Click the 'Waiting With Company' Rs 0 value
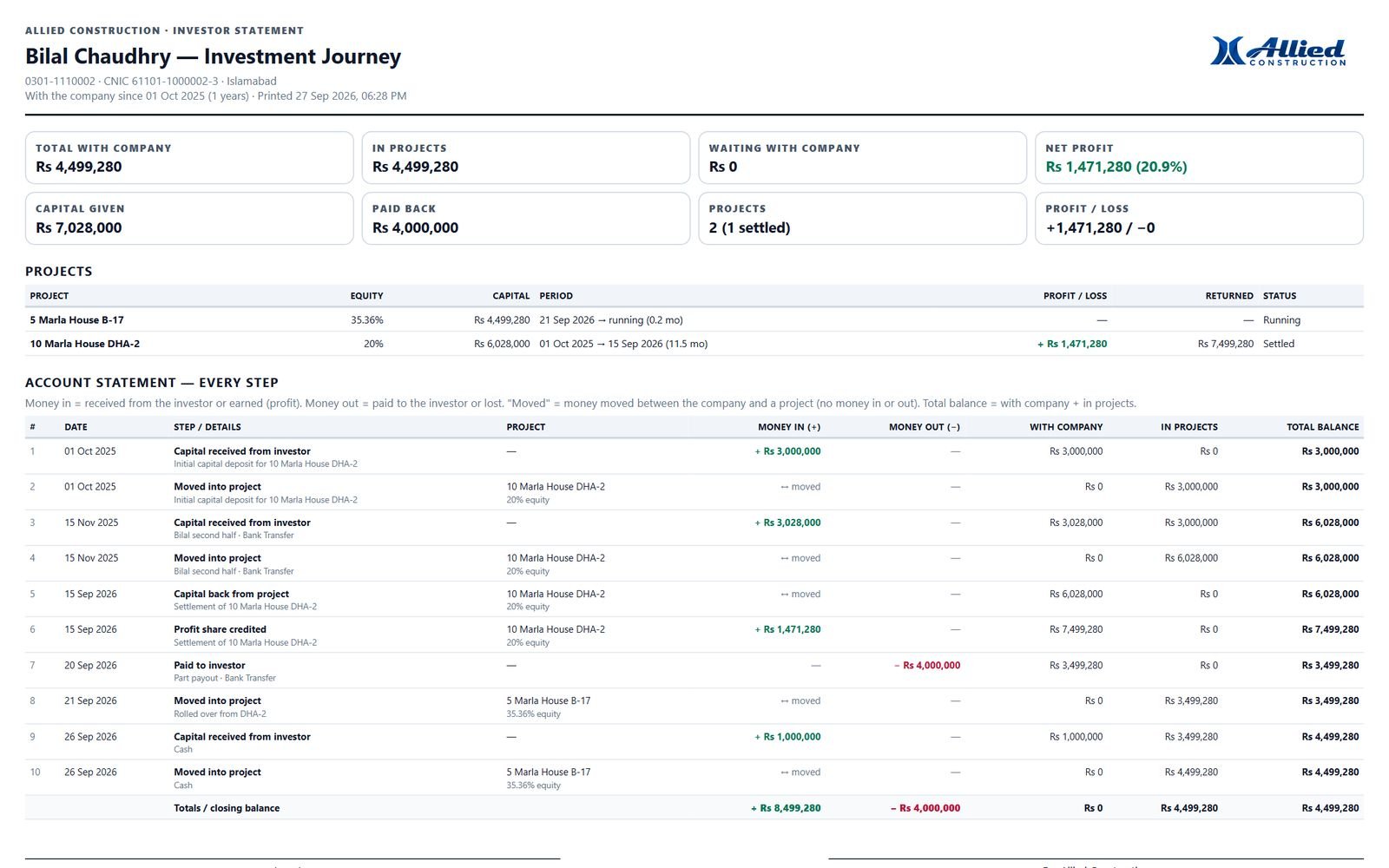 tap(723, 167)
